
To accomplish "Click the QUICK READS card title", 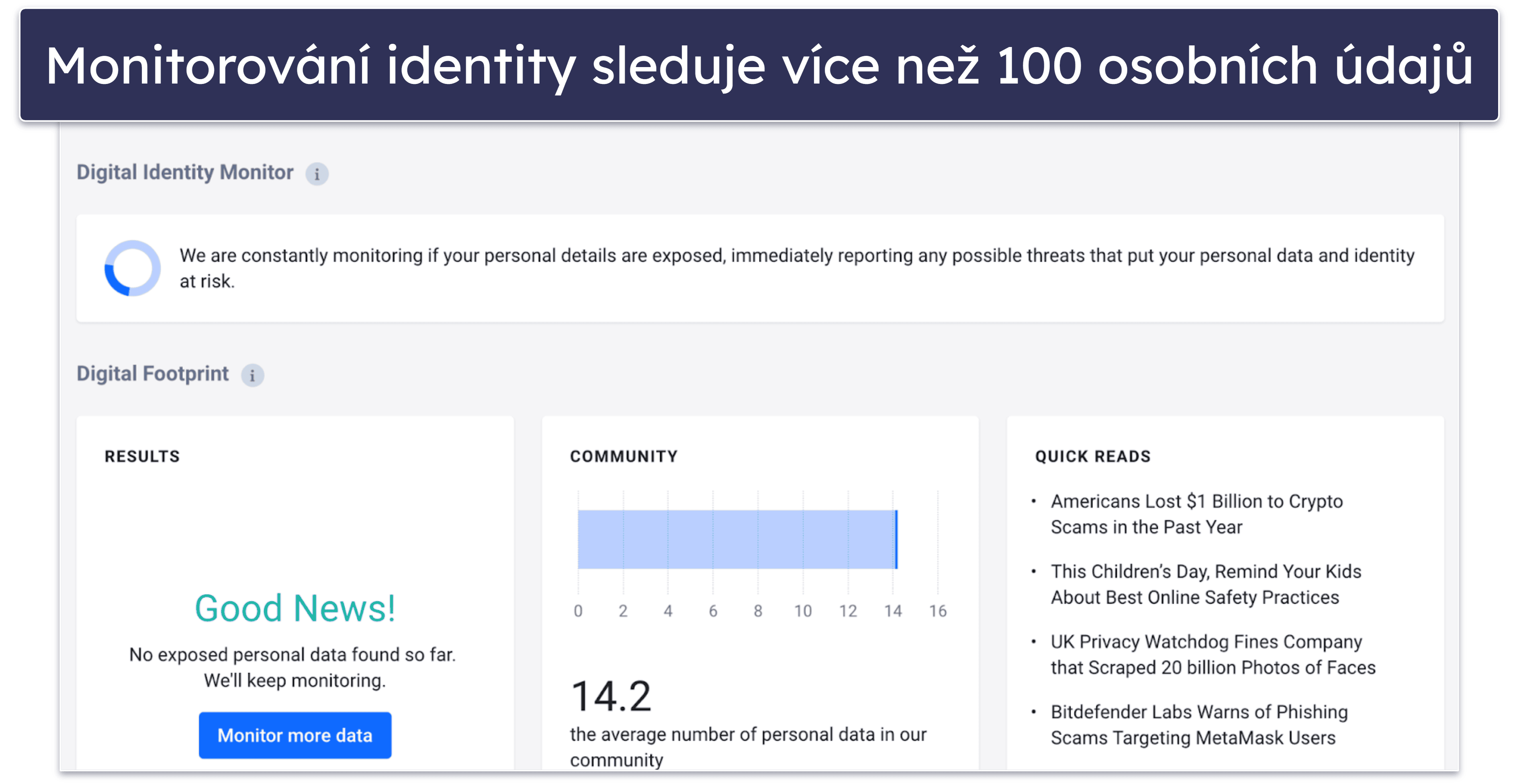I will coord(1092,456).
